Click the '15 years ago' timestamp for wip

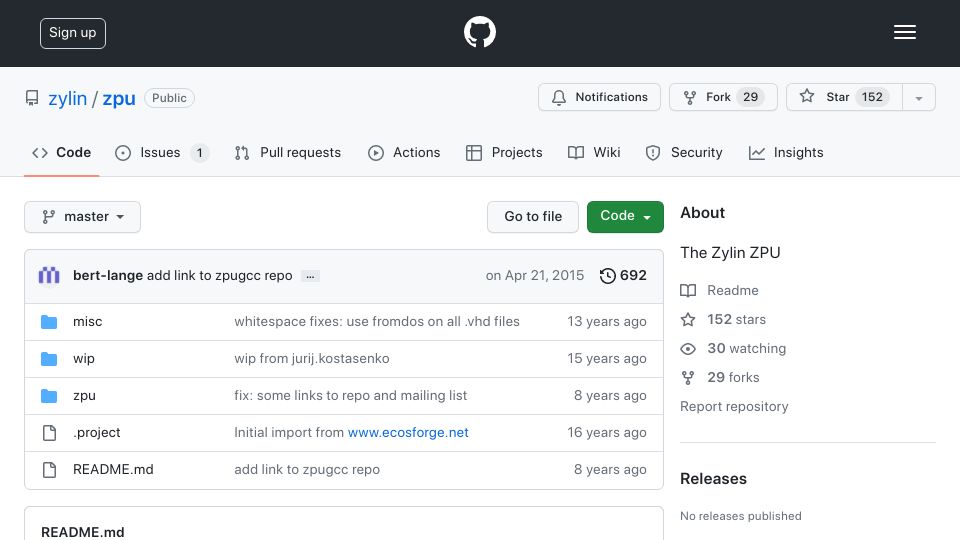point(607,359)
